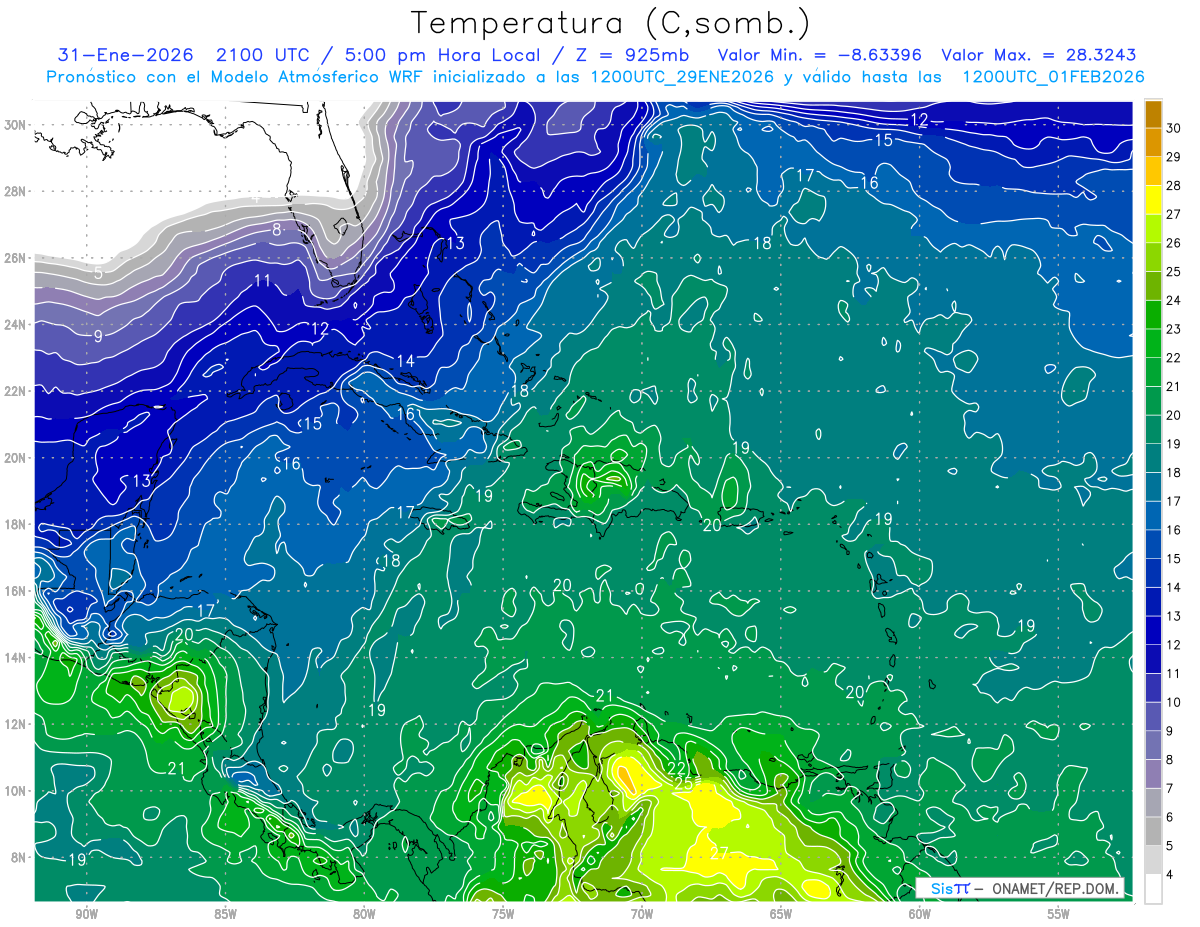Click the latitude axis label "18N"
The height and width of the screenshot is (927, 1200).
click(x=16, y=524)
